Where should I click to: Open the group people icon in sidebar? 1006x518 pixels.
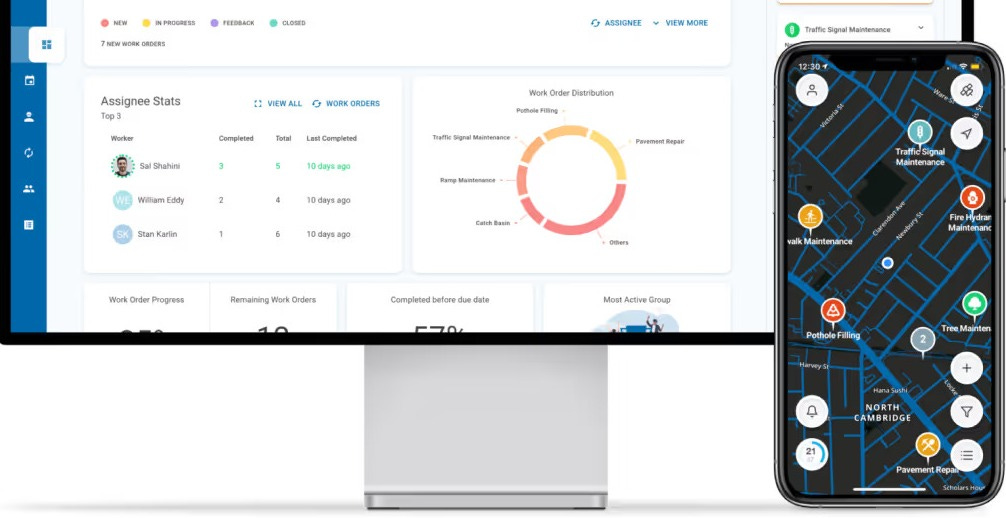click(29, 189)
